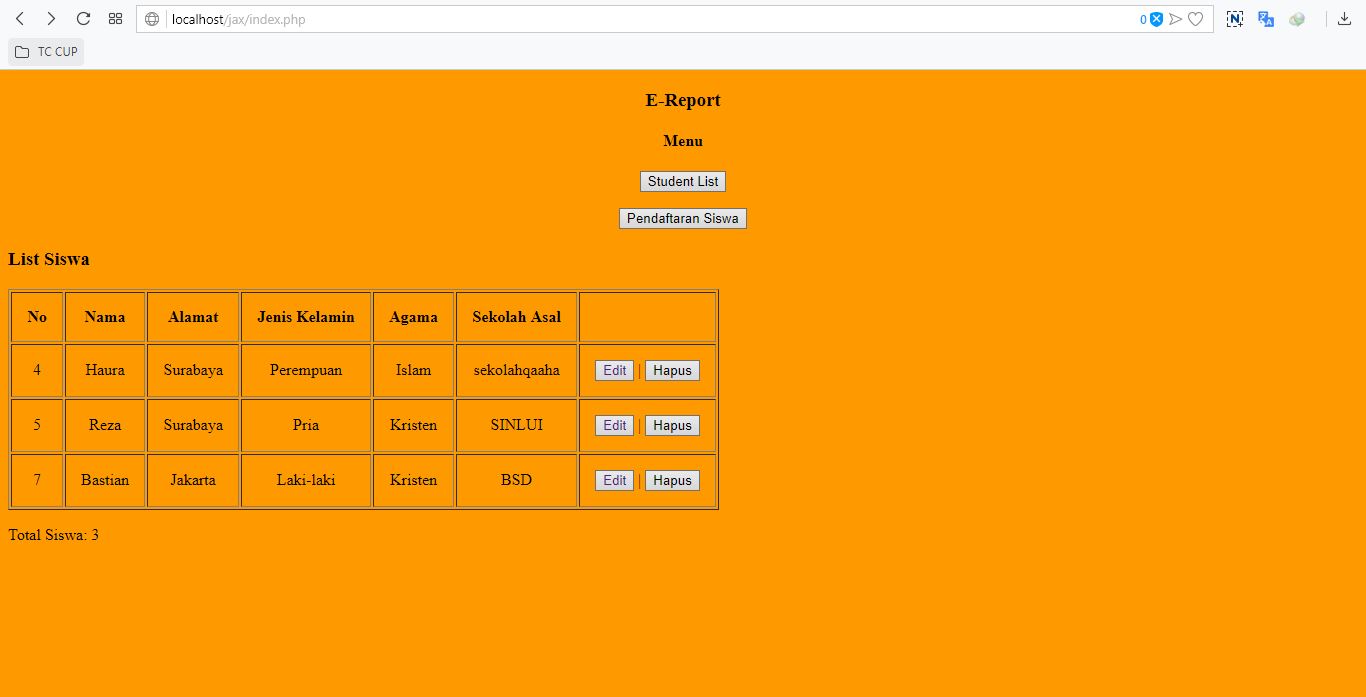Screen dimensions: 1366x697
Task: Open the tab tiles grid icon
Action: tap(115, 18)
